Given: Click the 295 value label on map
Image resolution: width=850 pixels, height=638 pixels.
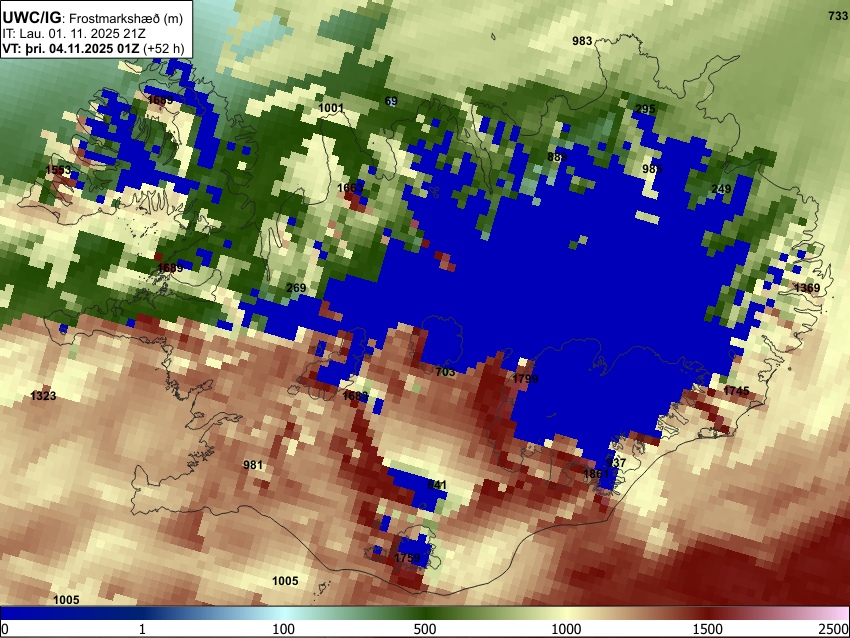Looking at the screenshot, I should 645,109.
